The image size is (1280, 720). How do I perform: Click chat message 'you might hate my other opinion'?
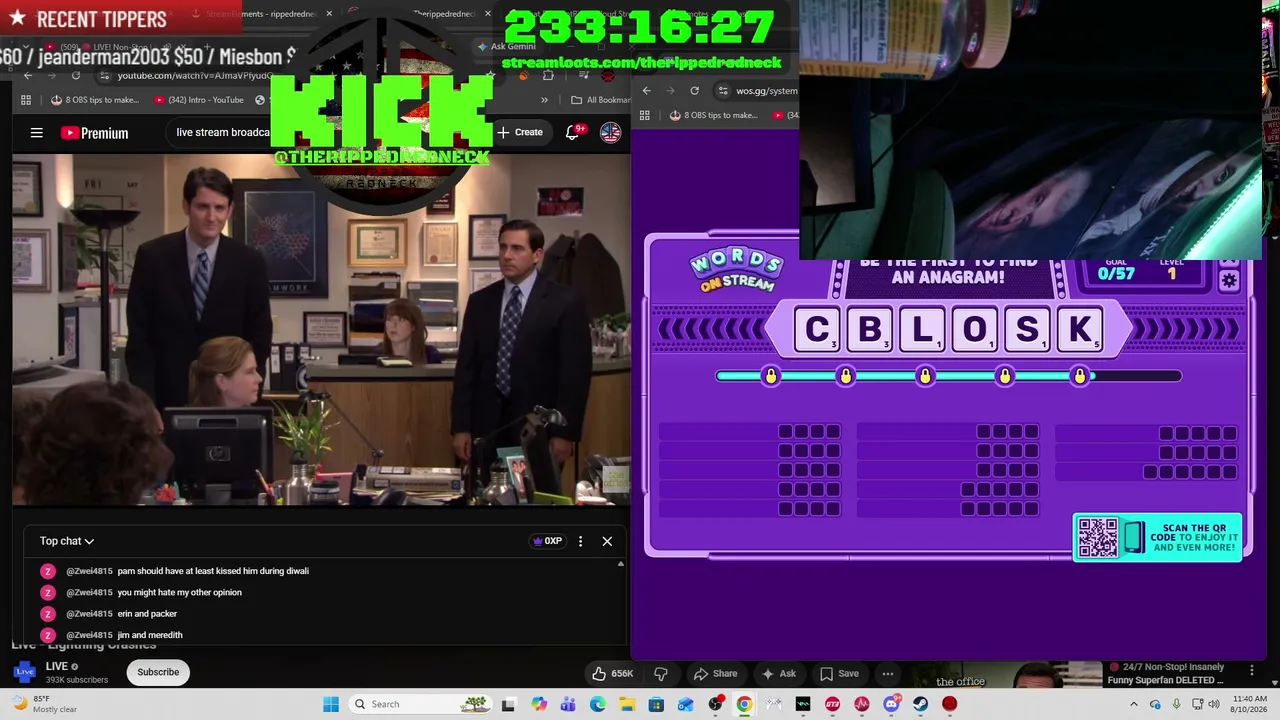[179, 592]
